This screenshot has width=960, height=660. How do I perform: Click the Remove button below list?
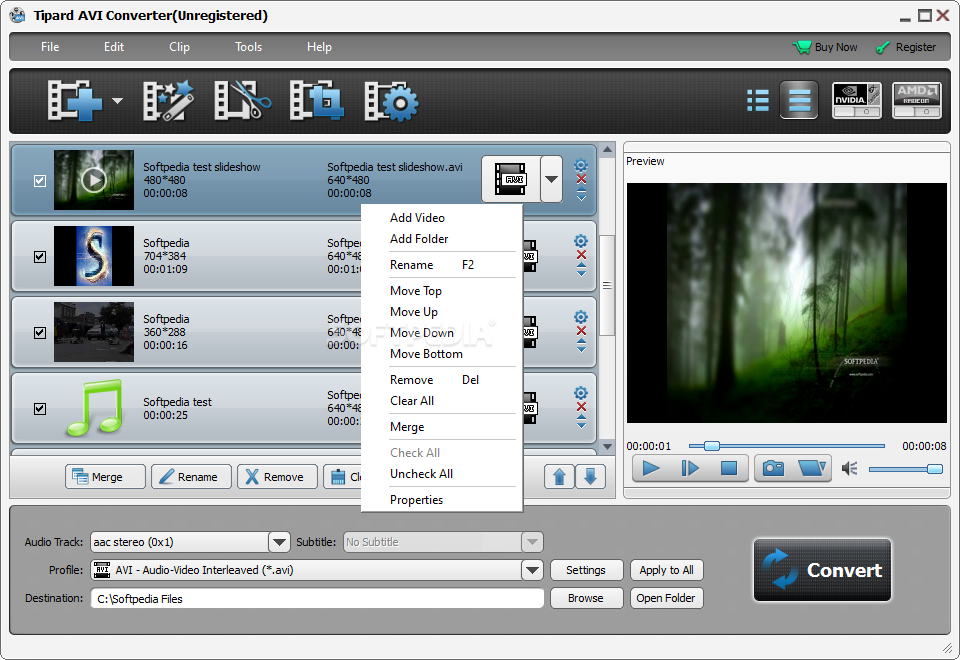click(x=277, y=477)
